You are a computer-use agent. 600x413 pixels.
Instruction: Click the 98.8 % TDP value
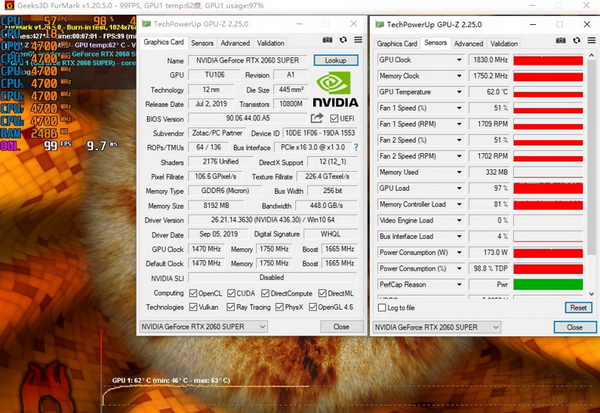point(490,269)
